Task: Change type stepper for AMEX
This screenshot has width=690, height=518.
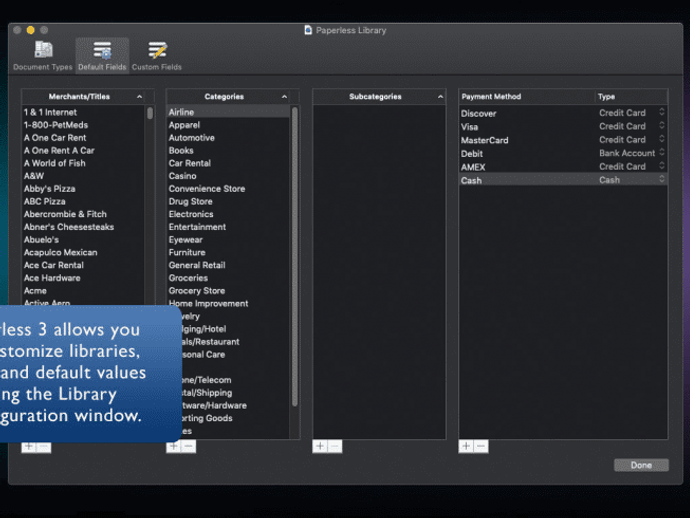Action: click(661, 166)
